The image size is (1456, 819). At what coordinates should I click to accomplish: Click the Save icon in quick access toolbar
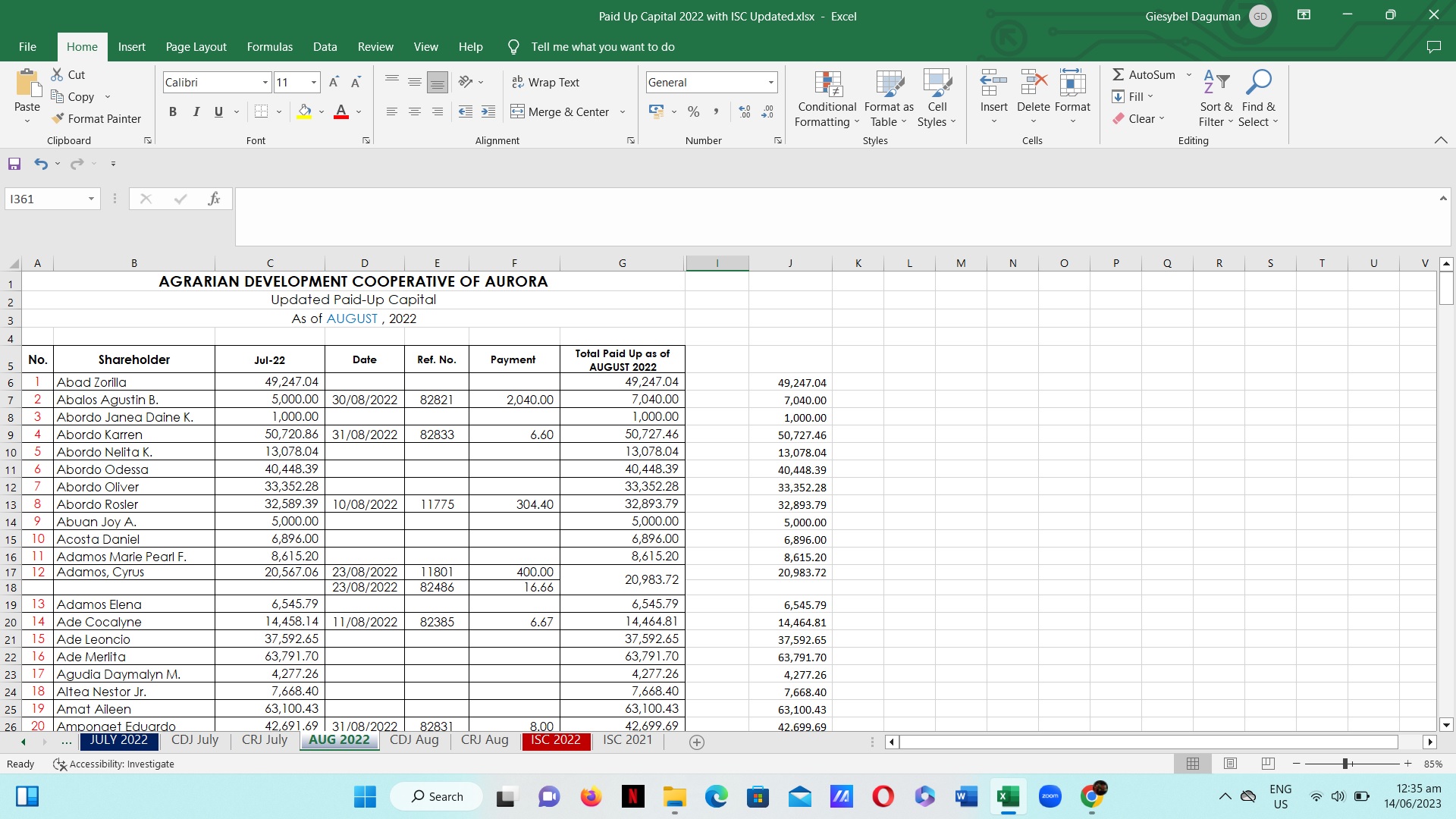click(14, 164)
